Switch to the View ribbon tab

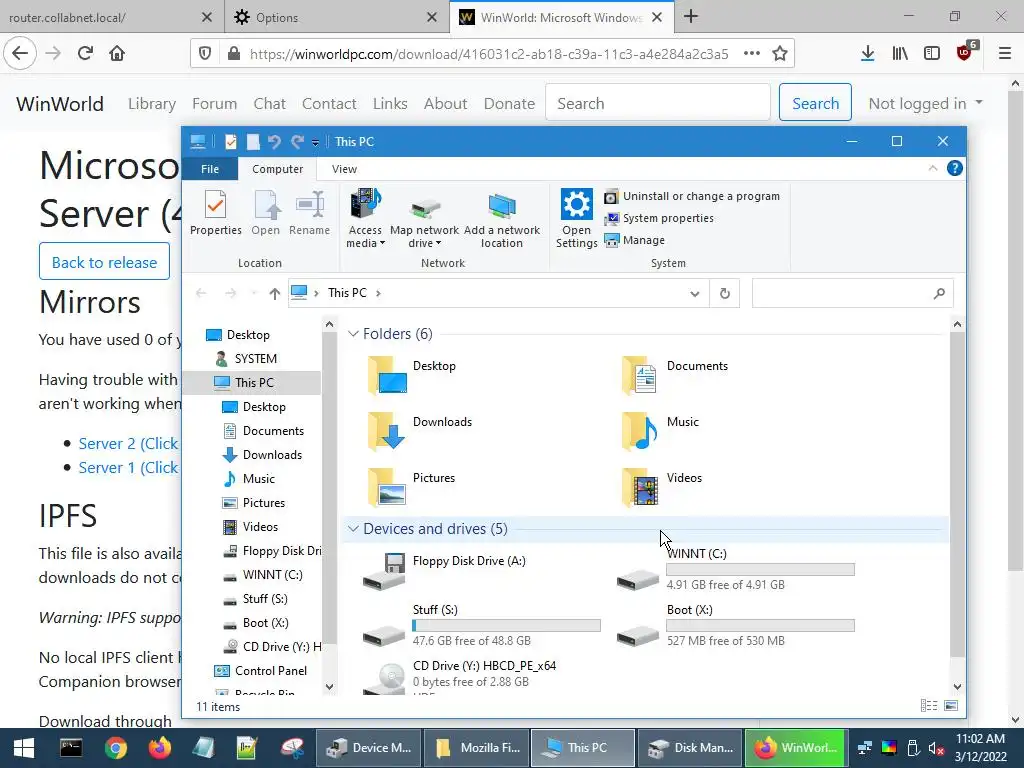pyautogui.click(x=344, y=169)
